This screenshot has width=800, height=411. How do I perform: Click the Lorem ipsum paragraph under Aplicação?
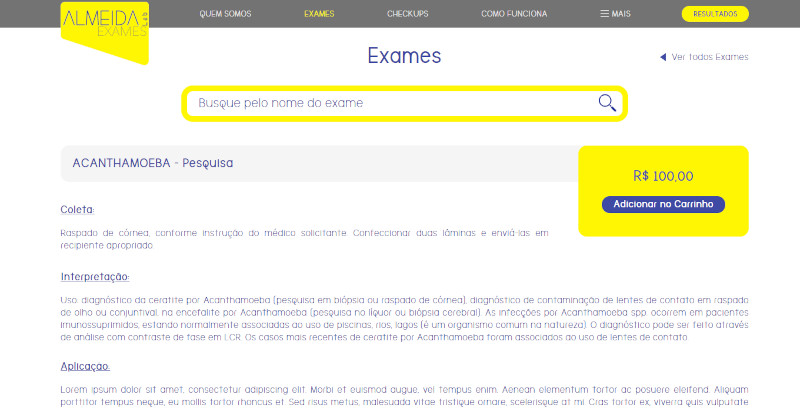[404, 393]
